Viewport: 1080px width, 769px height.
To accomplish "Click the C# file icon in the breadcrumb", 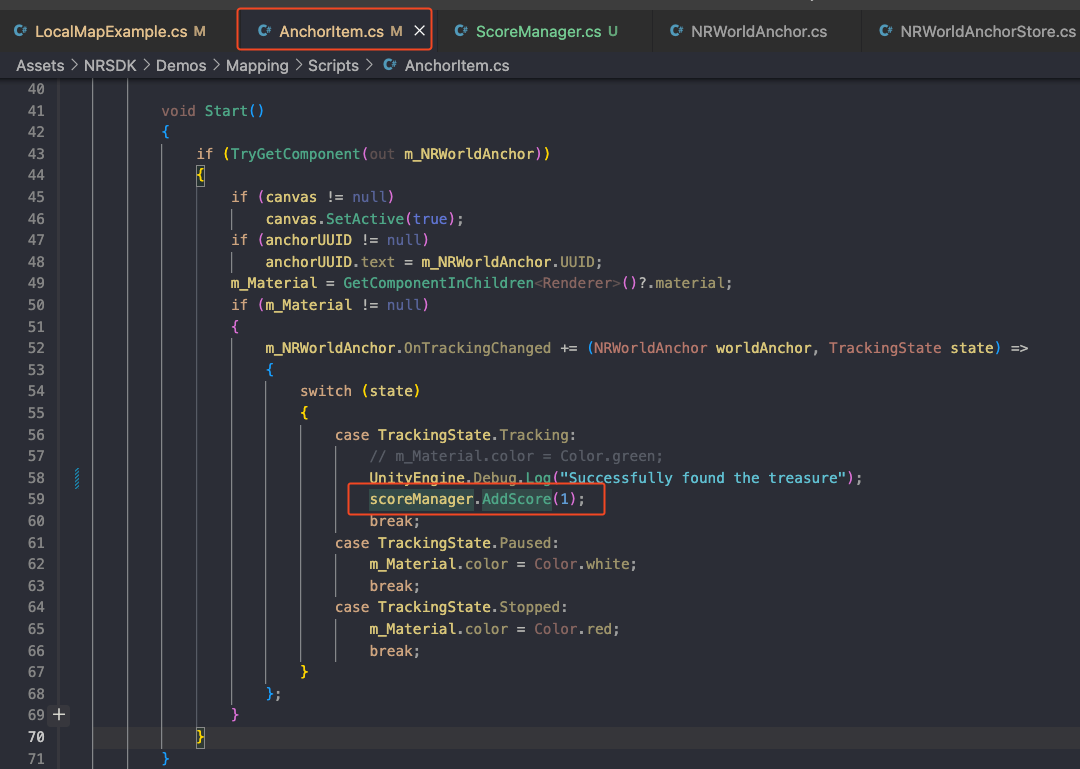I will click(390, 66).
